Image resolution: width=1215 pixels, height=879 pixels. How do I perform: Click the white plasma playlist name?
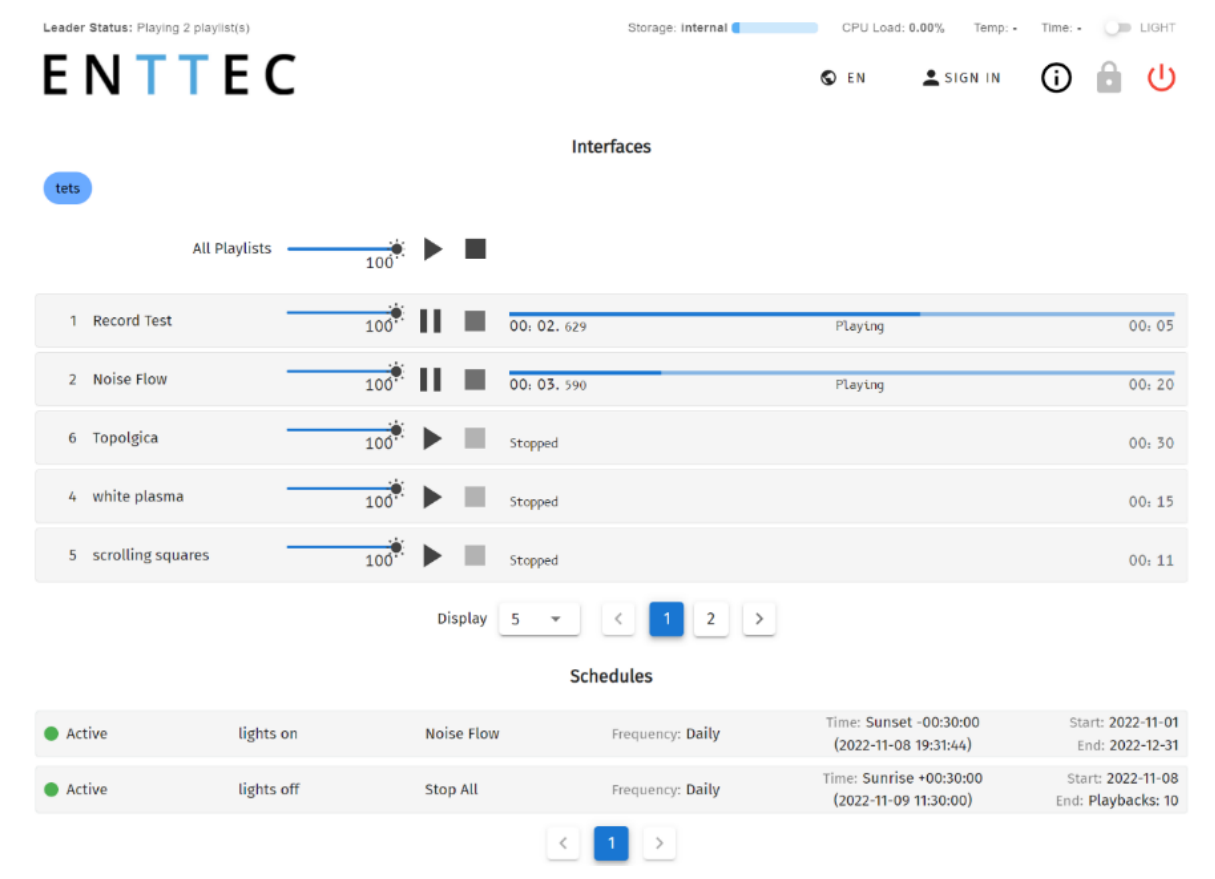pos(138,497)
